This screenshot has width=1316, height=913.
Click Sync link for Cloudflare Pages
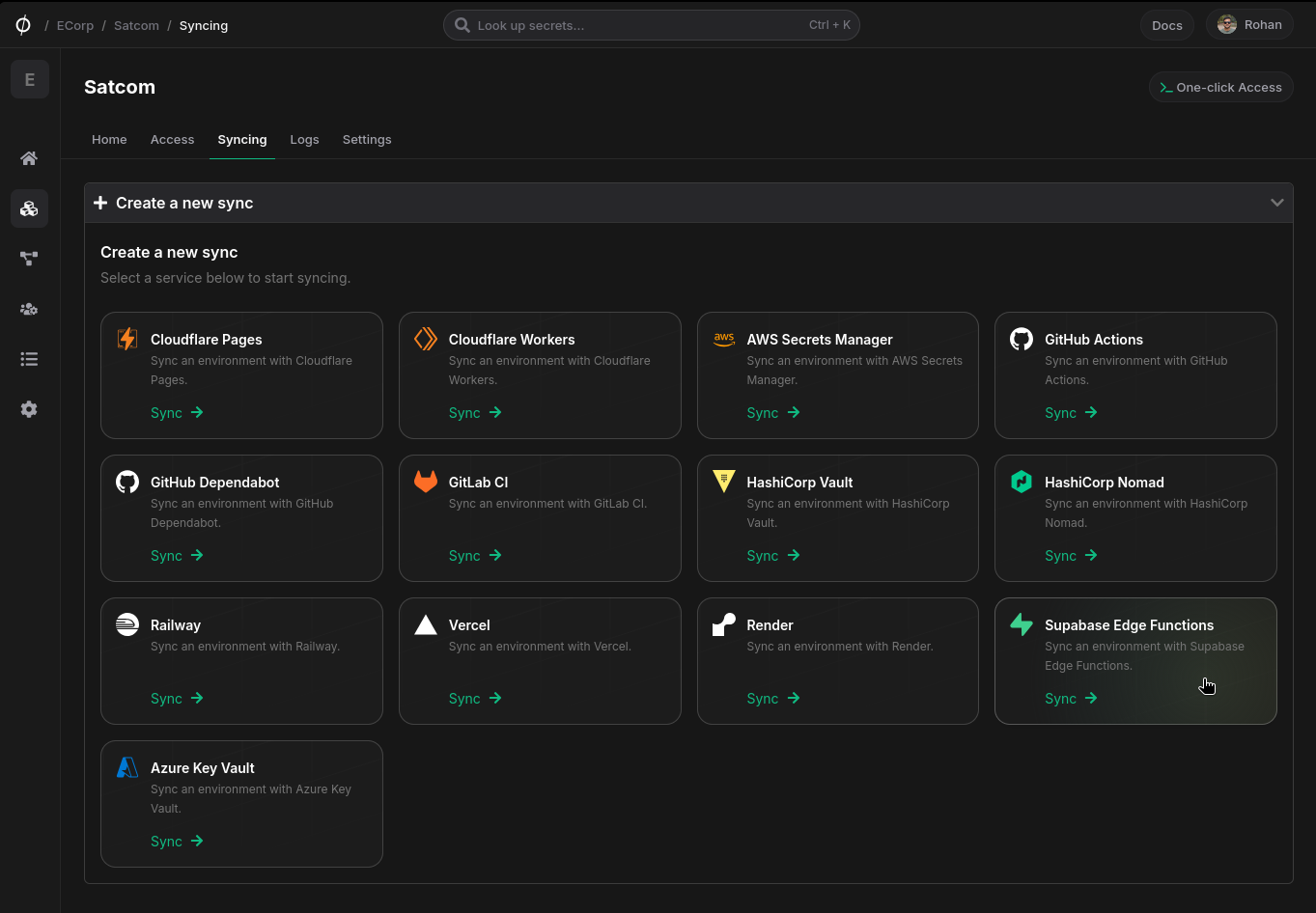pos(177,413)
